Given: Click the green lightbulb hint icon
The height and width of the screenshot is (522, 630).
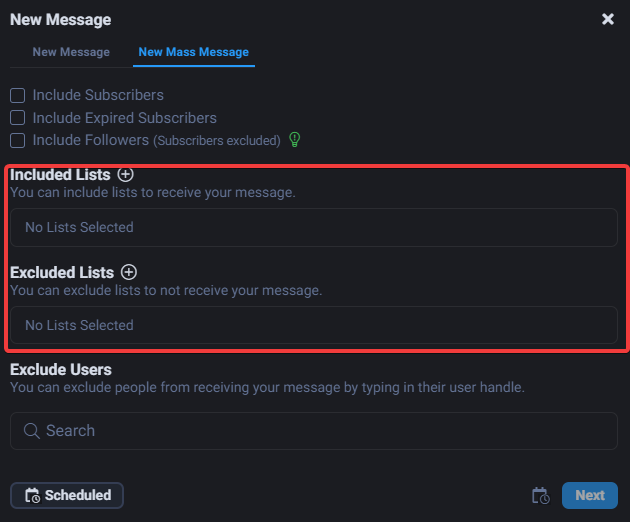Looking at the screenshot, I should click(x=295, y=139).
